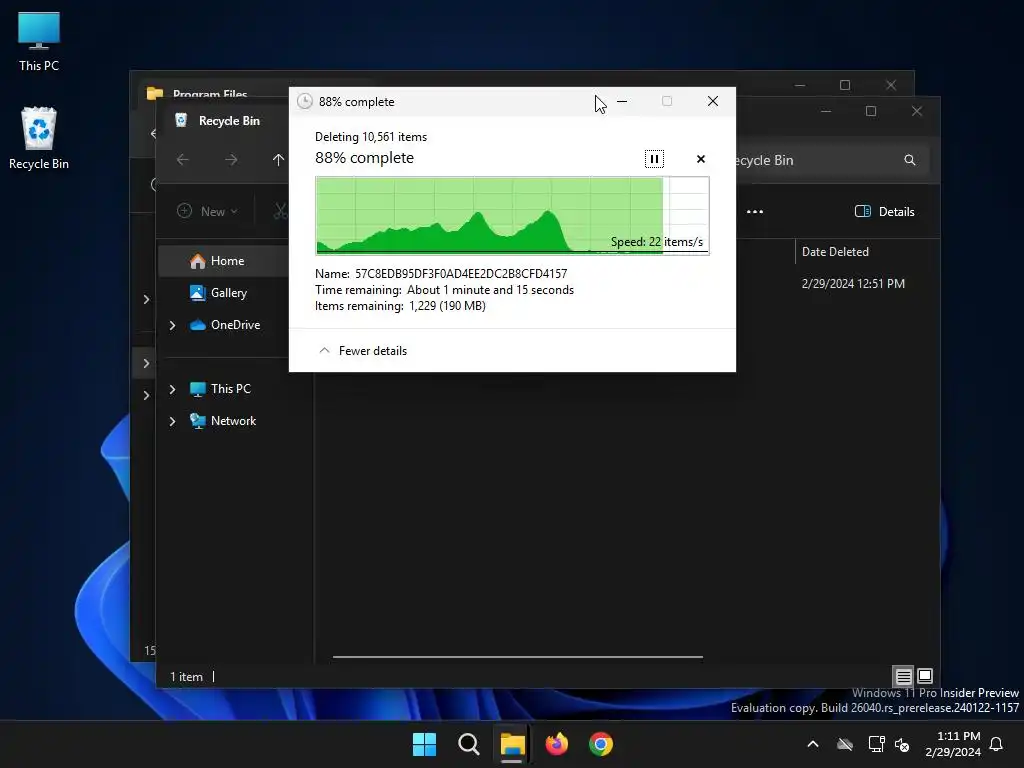Screen dimensions: 1024x768
Task: Click the cut (scissors) toolbar icon
Action: tap(280, 211)
